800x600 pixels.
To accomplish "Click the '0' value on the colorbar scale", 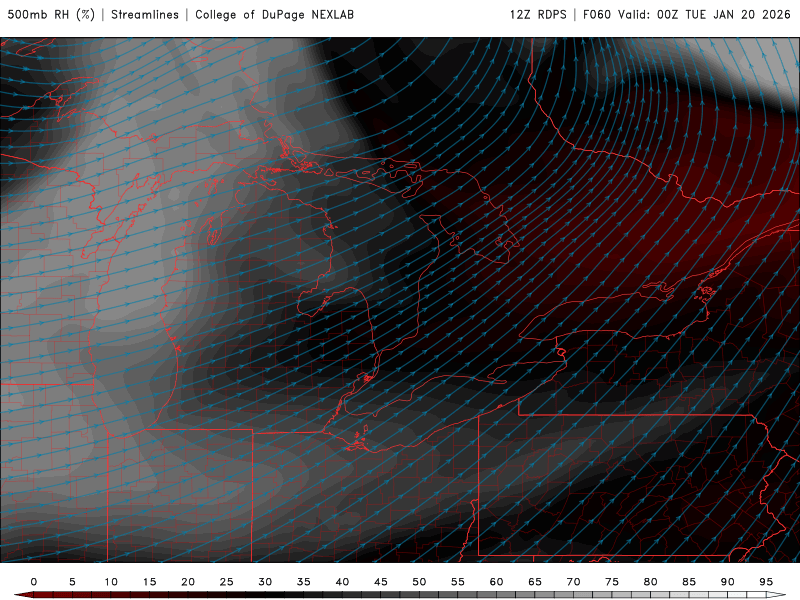I will coord(34,582).
